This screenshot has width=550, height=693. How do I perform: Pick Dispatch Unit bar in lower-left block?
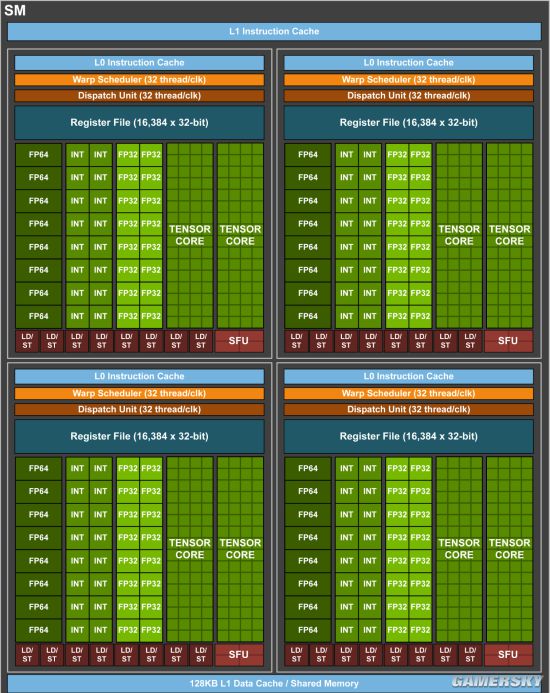[139, 410]
